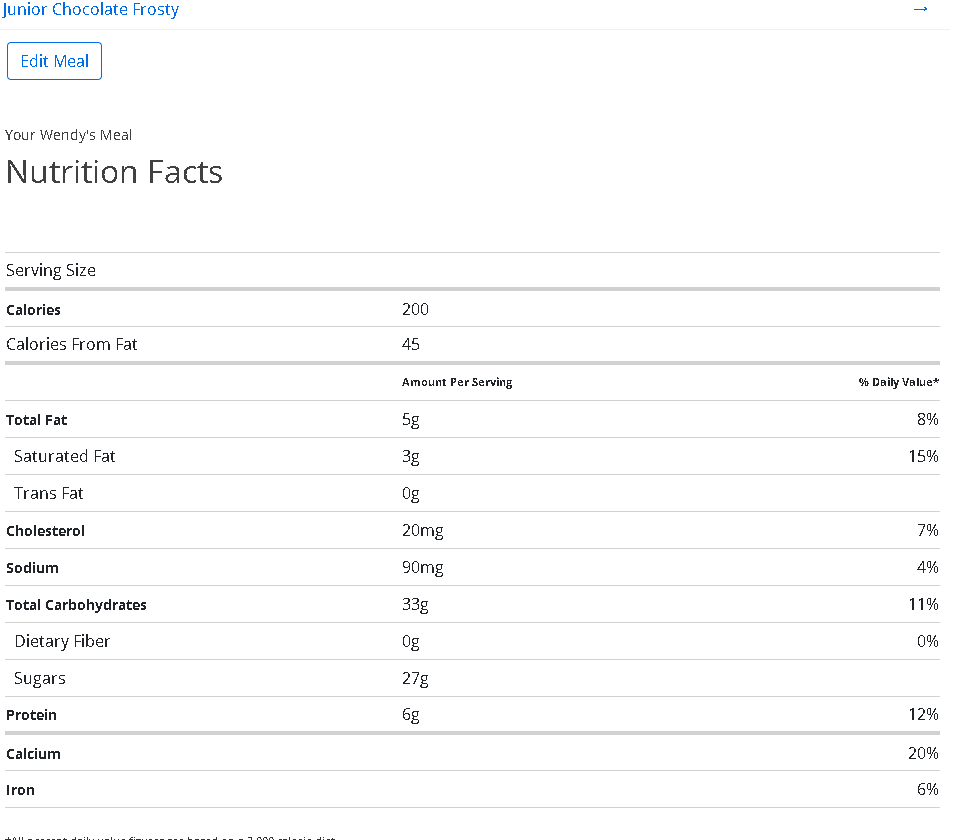Select the Trans Fat 0g amount
The height and width of the screenshot is (840, 961).
[x=411, y=494]
